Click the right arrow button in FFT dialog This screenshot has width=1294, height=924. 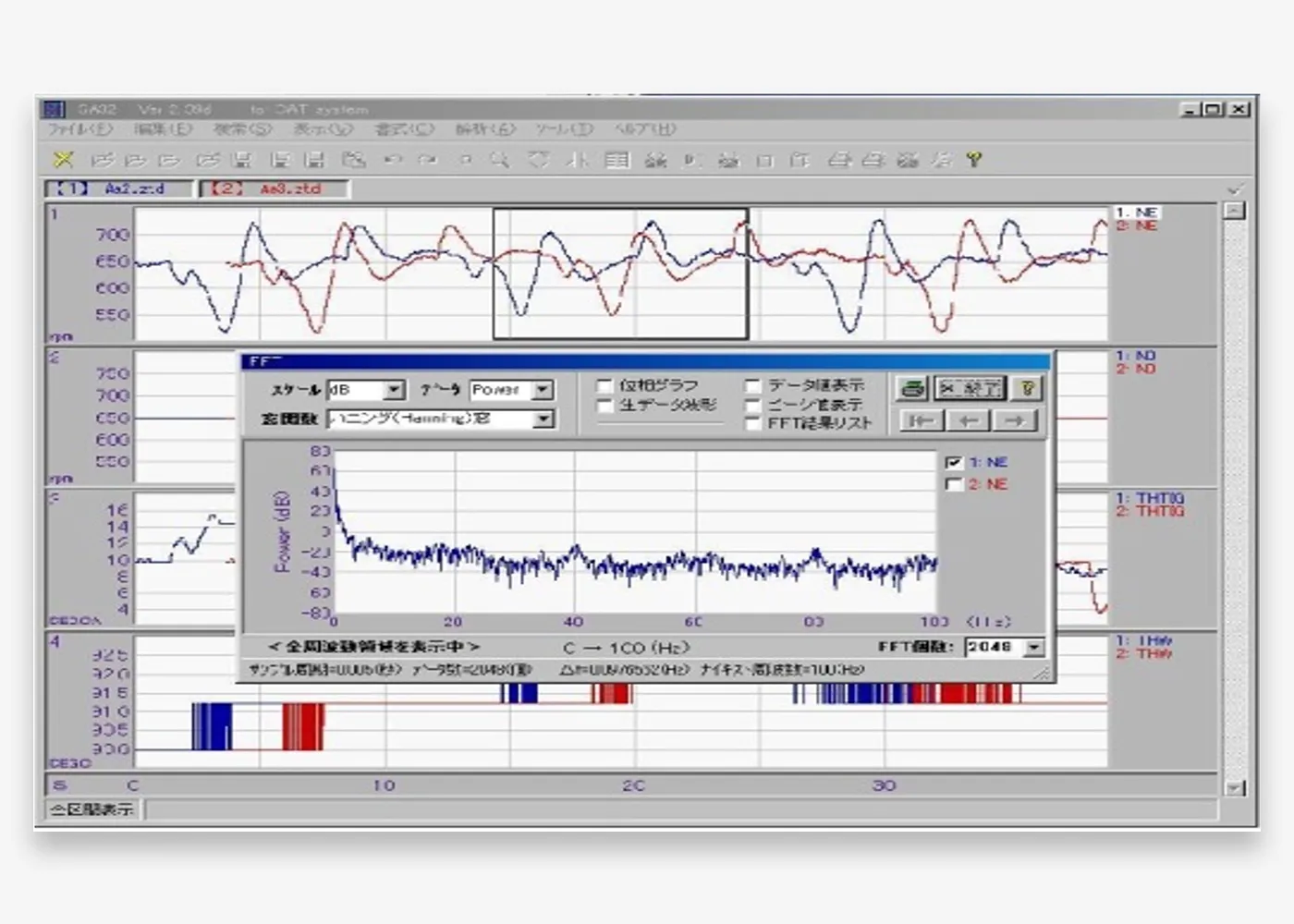pyautogui.click(x=1015, y=421)
